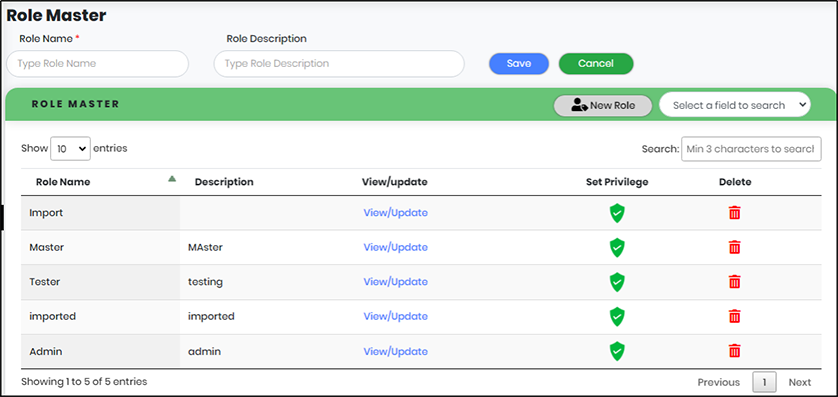Click the Delete column header
The image size is (838, 397).
[735, 182]
